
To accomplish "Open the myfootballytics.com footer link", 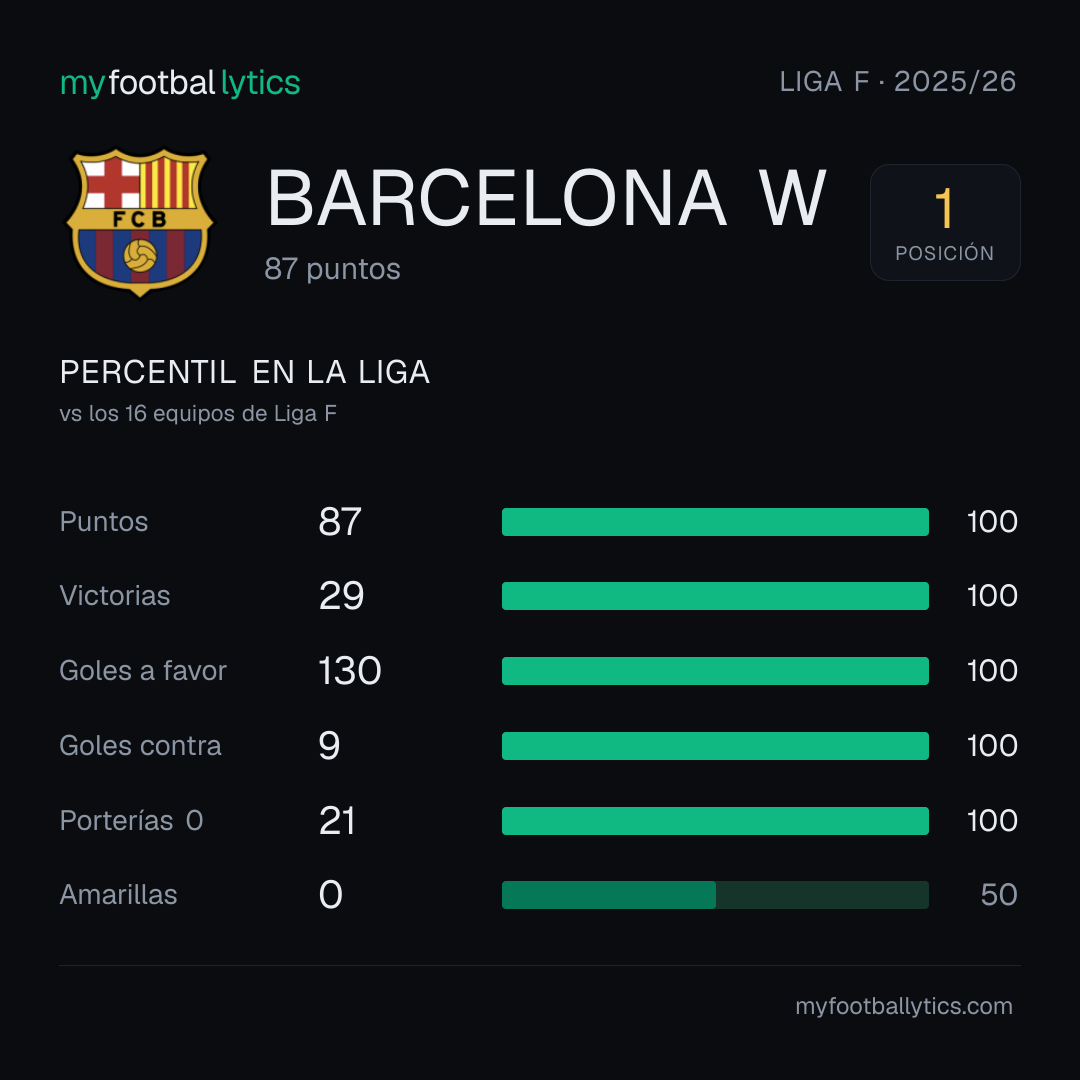I will point(904,1006).
